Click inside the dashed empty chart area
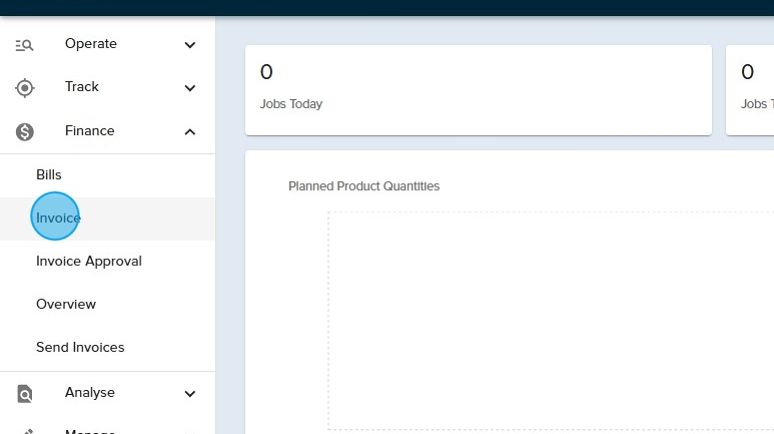The width and height of the screenshot is (774, 434). coord(550,320)
